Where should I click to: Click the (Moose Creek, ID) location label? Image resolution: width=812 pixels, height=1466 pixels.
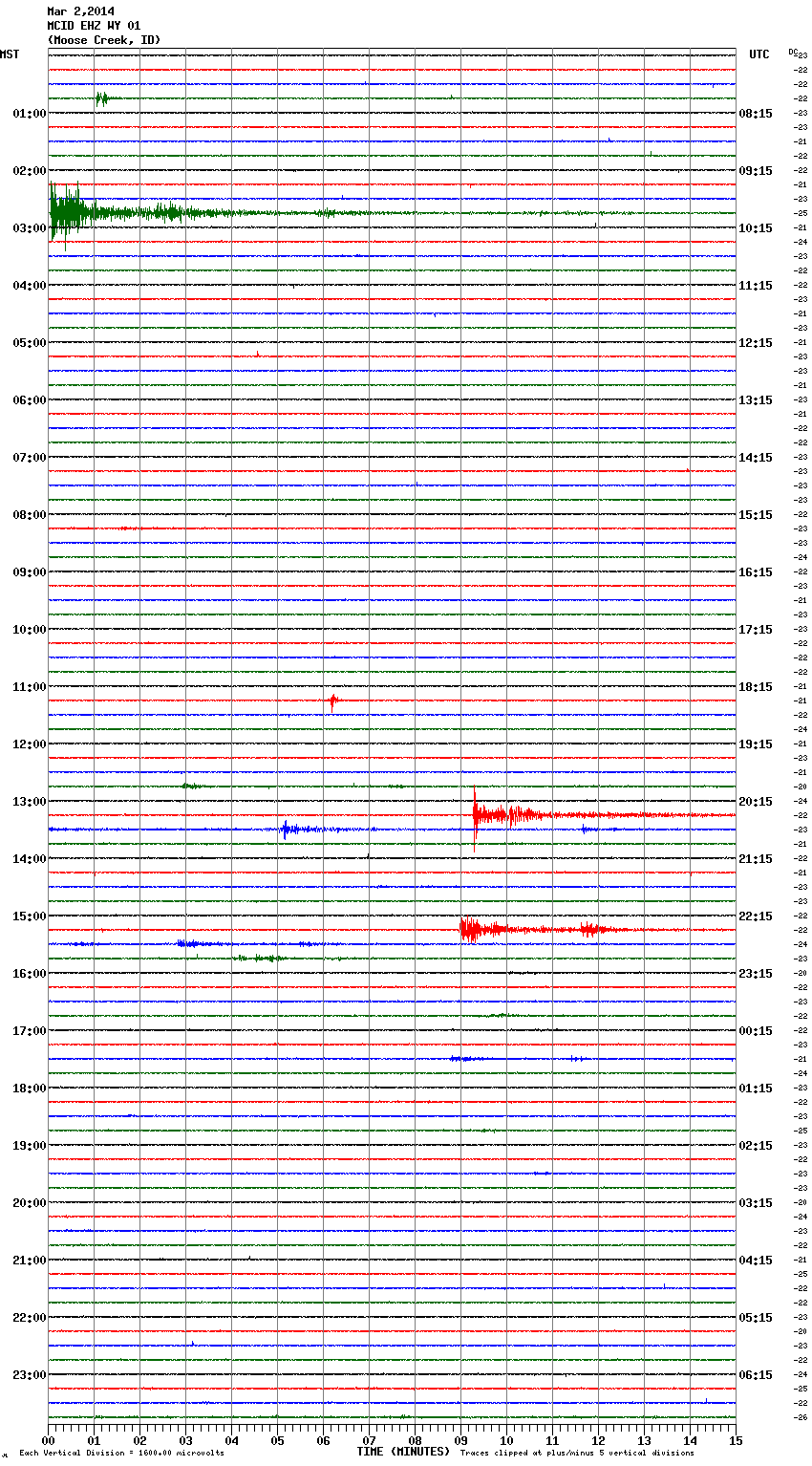[104, 40]
